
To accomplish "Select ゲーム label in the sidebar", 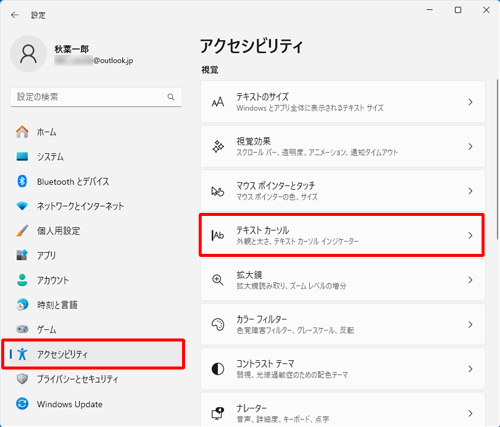I will point(46,329).
